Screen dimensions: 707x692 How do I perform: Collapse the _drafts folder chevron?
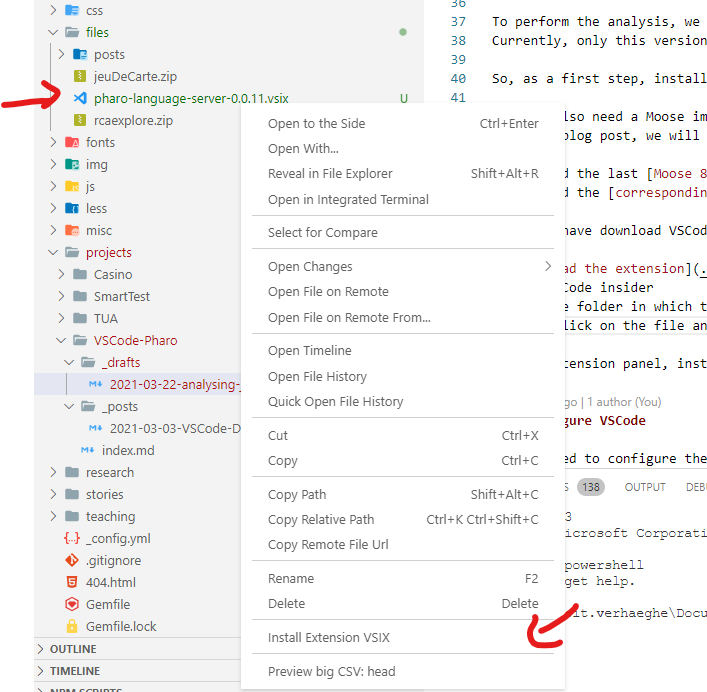pyautogui.click(x=69, y=362)
